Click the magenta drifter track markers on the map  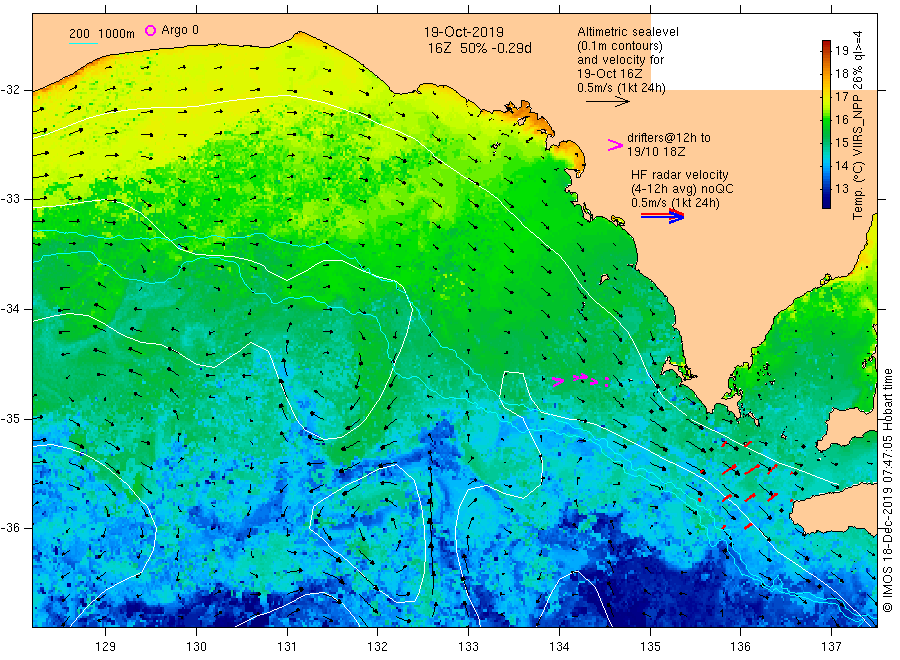(580, 380)
